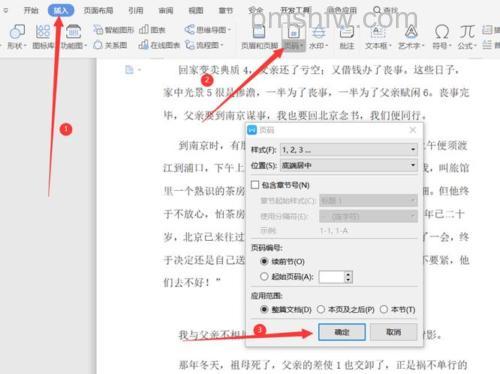Open the 章节 Chapter tab

pyautogui.click(x=226, y=11)
